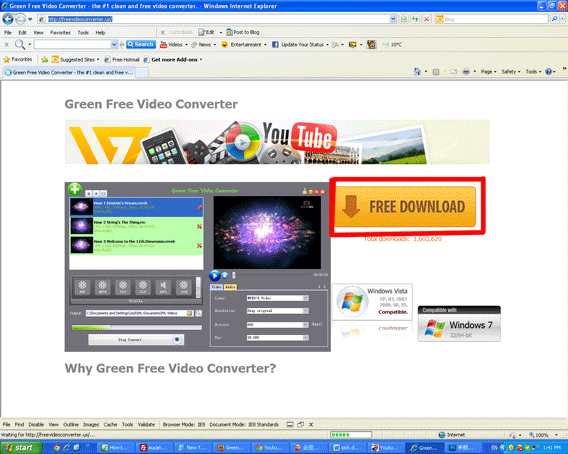The image size is (568, 454).
Task: Expand the dropdown arrow beside the toolbar Edit button
Action: pyautogui.click(x=221, y=32)
